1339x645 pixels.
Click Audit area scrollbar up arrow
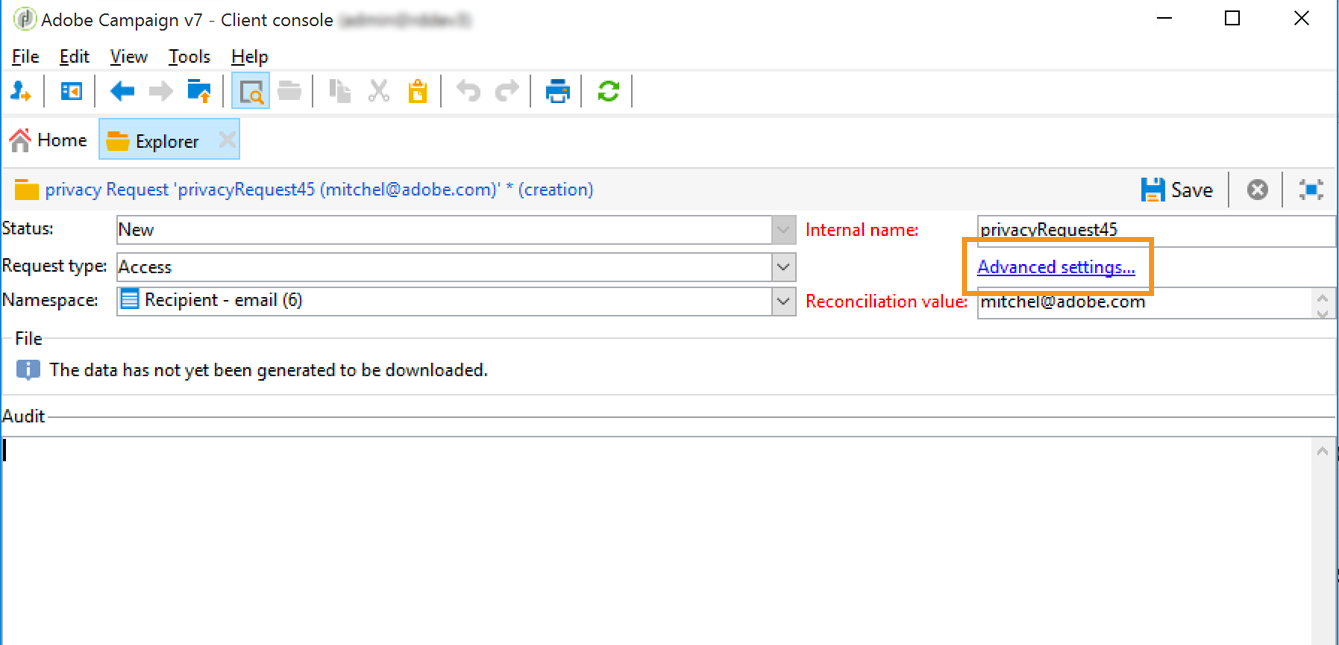click(x=1323, y=452)
